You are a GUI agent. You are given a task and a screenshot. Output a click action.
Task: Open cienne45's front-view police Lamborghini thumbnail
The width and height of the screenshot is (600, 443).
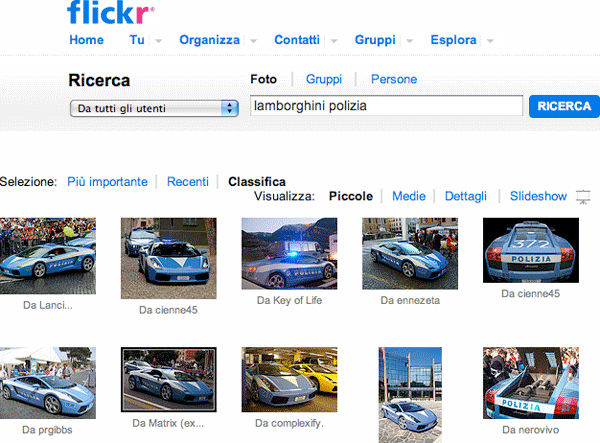click(169, 258)
